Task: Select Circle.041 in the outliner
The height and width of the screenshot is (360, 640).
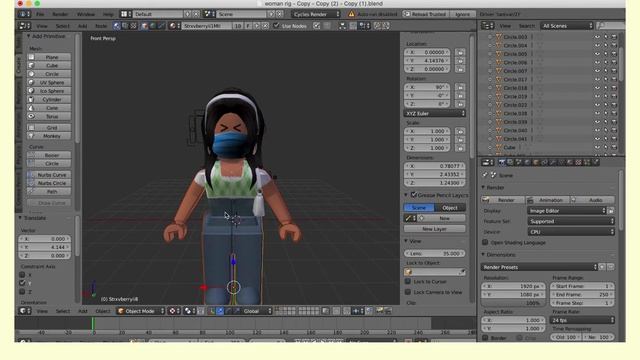Action: click(515, 139)
